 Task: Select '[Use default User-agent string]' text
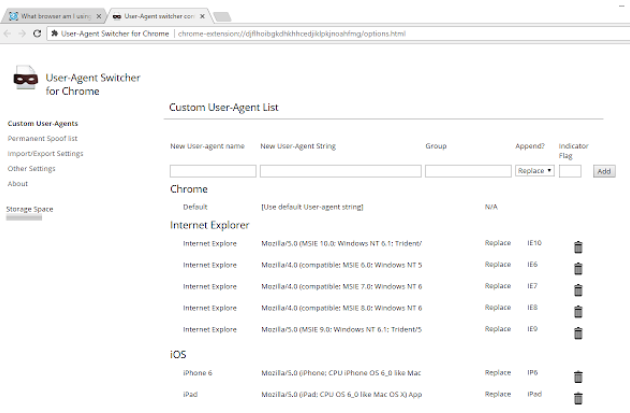coord(312,207)
